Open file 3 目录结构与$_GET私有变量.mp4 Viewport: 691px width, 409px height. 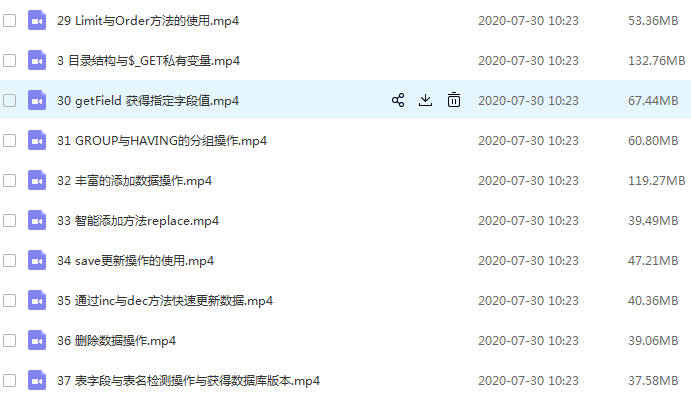pyautogui.click(x=148, y=60)
